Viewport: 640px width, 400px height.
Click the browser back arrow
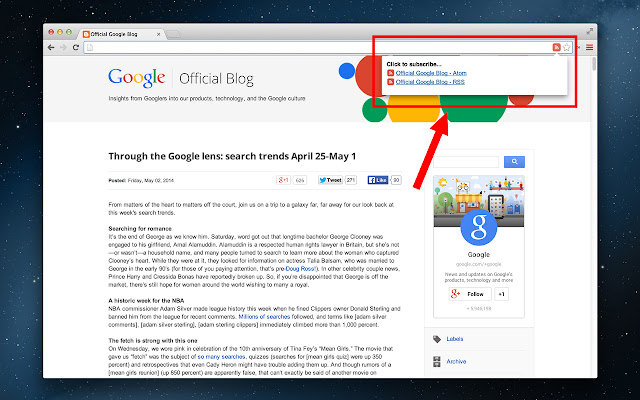[x=51, y=47]
